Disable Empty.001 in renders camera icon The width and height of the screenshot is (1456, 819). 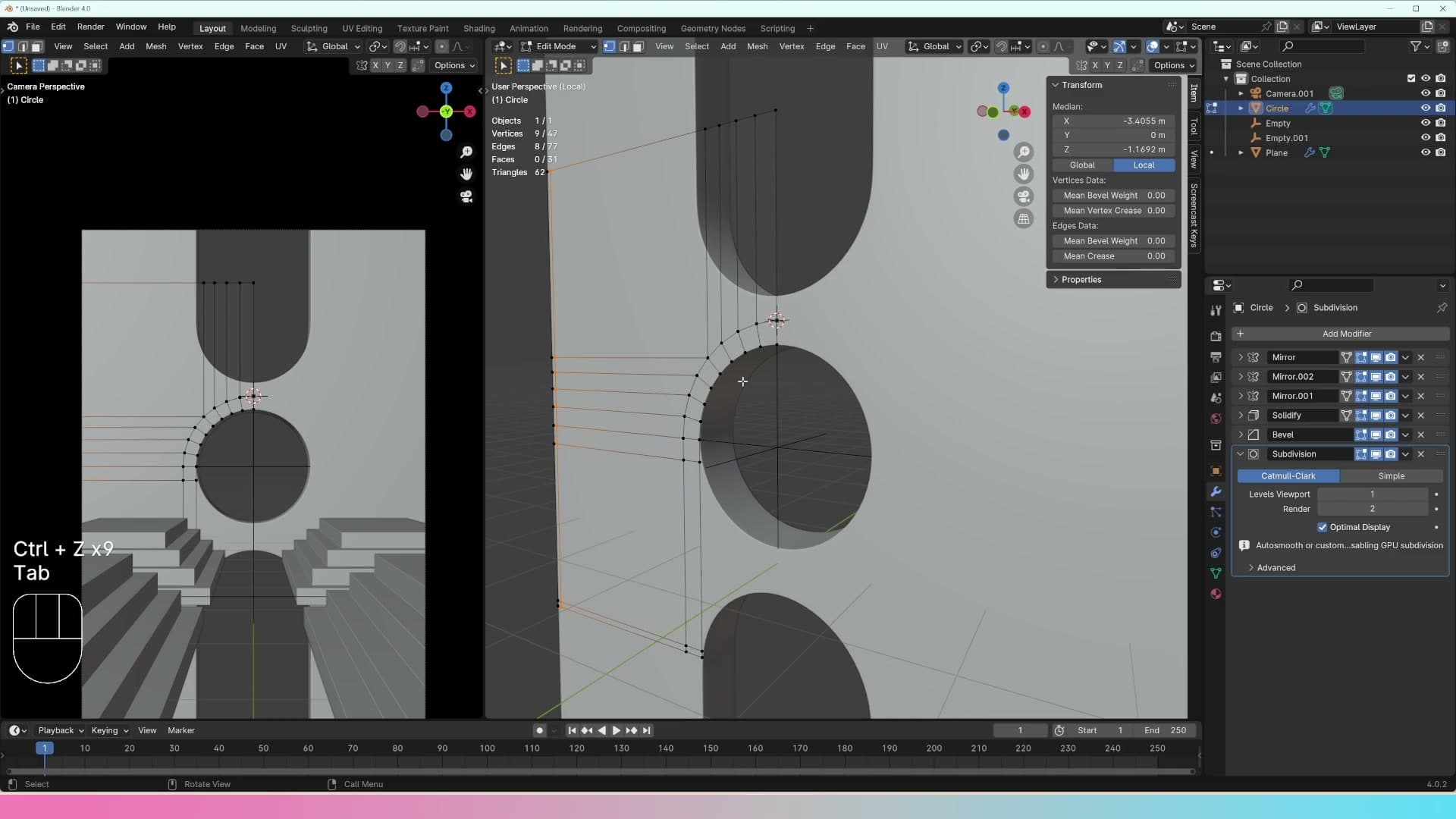point(1440,138)
